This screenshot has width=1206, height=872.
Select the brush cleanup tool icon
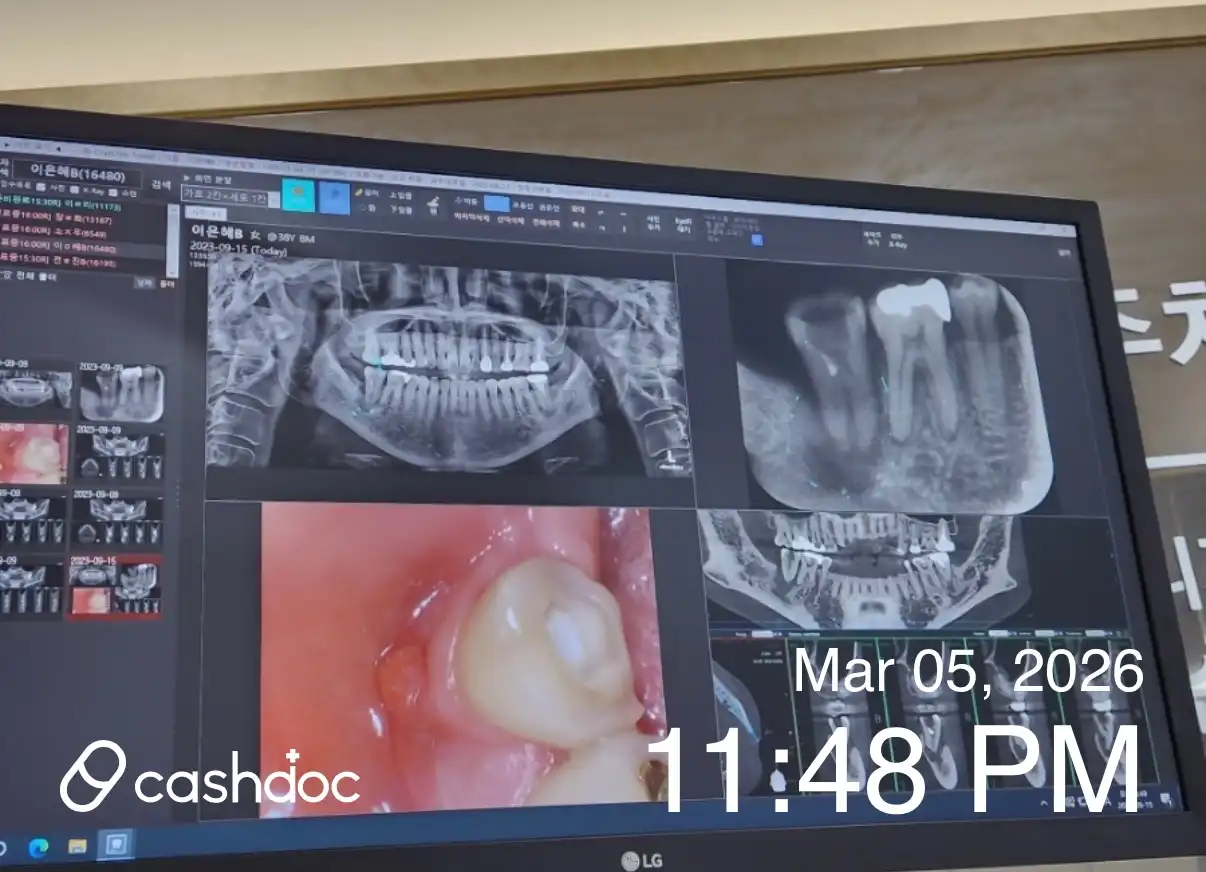(433, 206)
